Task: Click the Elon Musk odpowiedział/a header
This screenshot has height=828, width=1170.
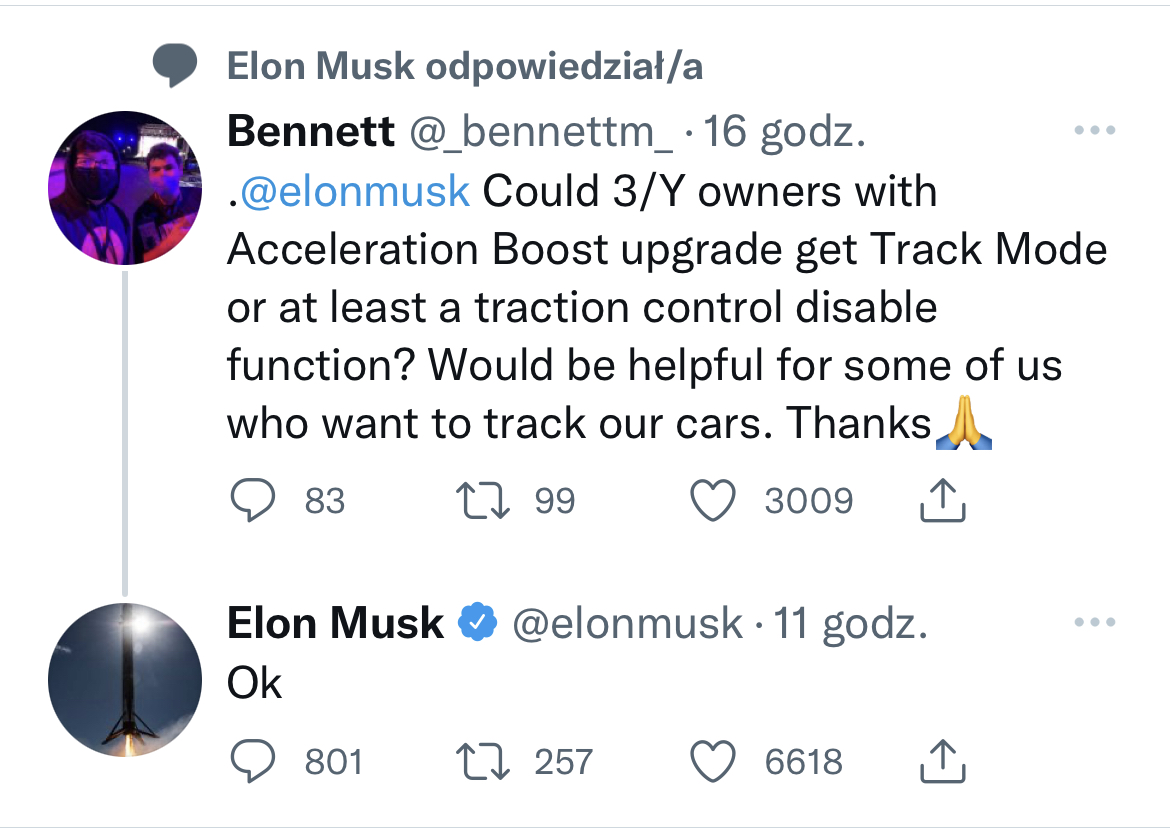Action: point(464,66)
